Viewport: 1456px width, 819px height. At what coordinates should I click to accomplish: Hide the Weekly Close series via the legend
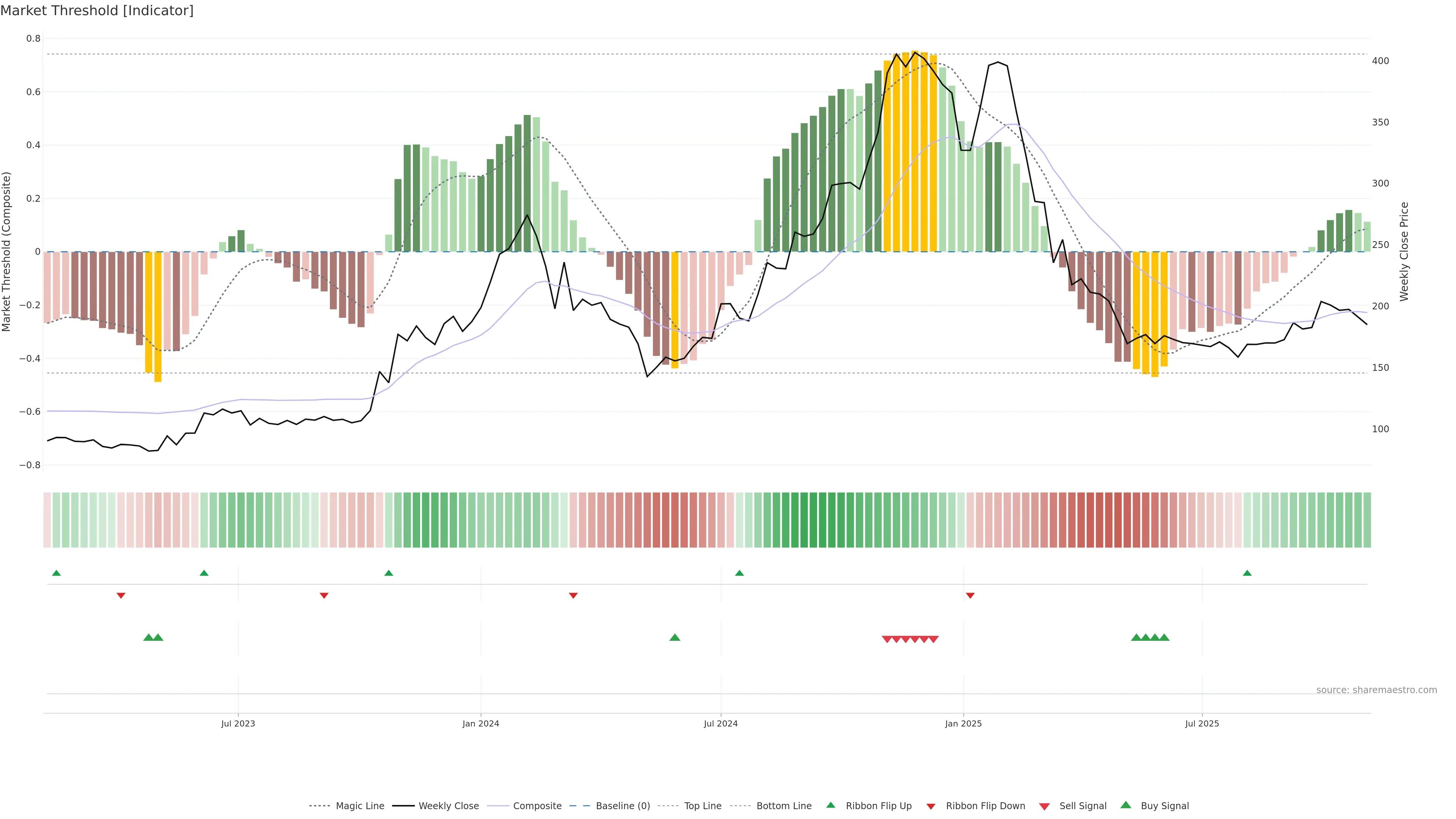point(448,806)
